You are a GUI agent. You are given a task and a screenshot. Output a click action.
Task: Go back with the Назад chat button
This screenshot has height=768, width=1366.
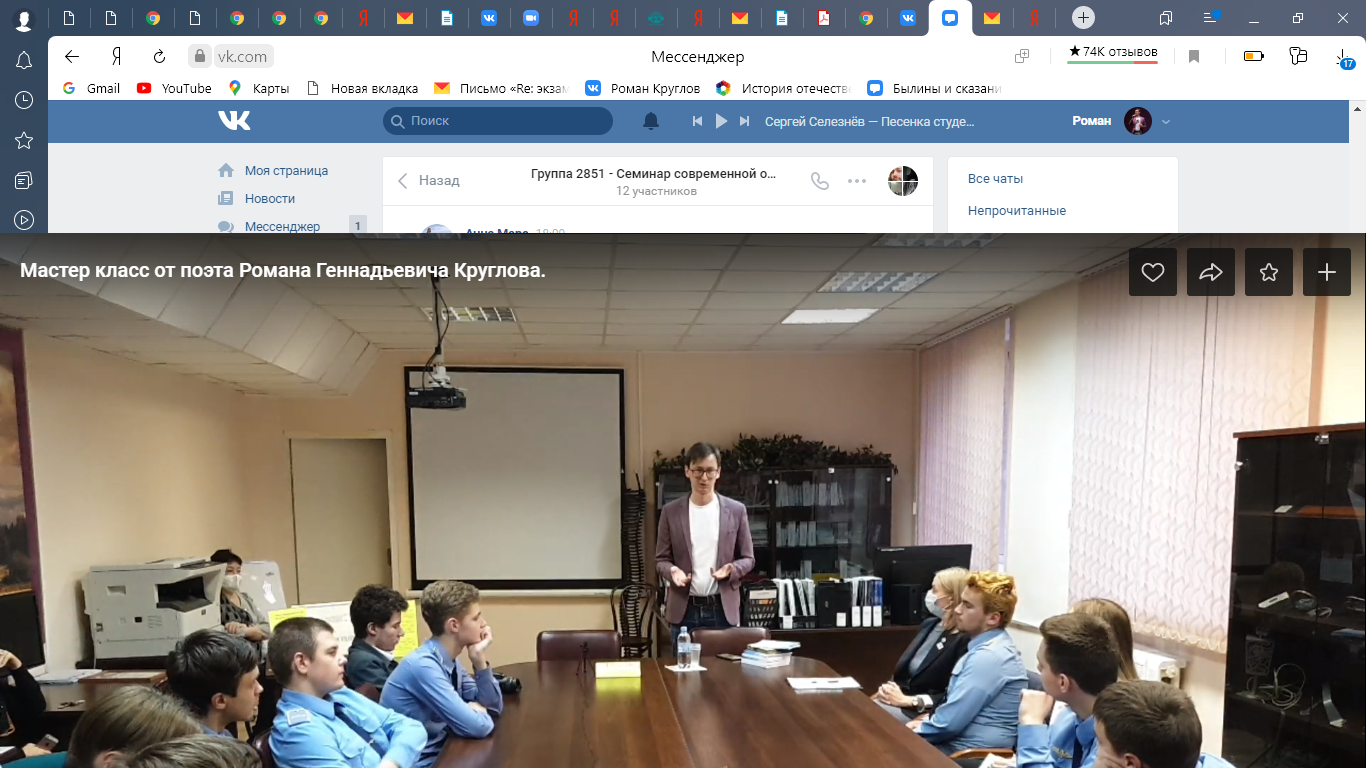(x=429, y=181)
